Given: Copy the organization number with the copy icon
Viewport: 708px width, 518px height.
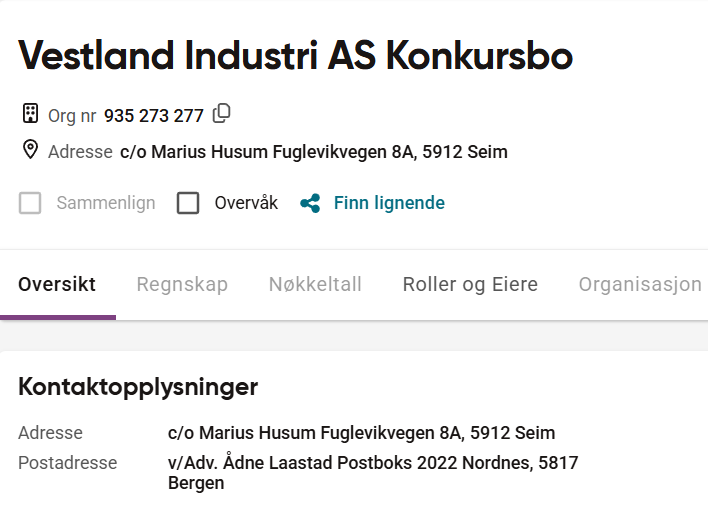Looking at the screenshot, I should coord(222,113).
